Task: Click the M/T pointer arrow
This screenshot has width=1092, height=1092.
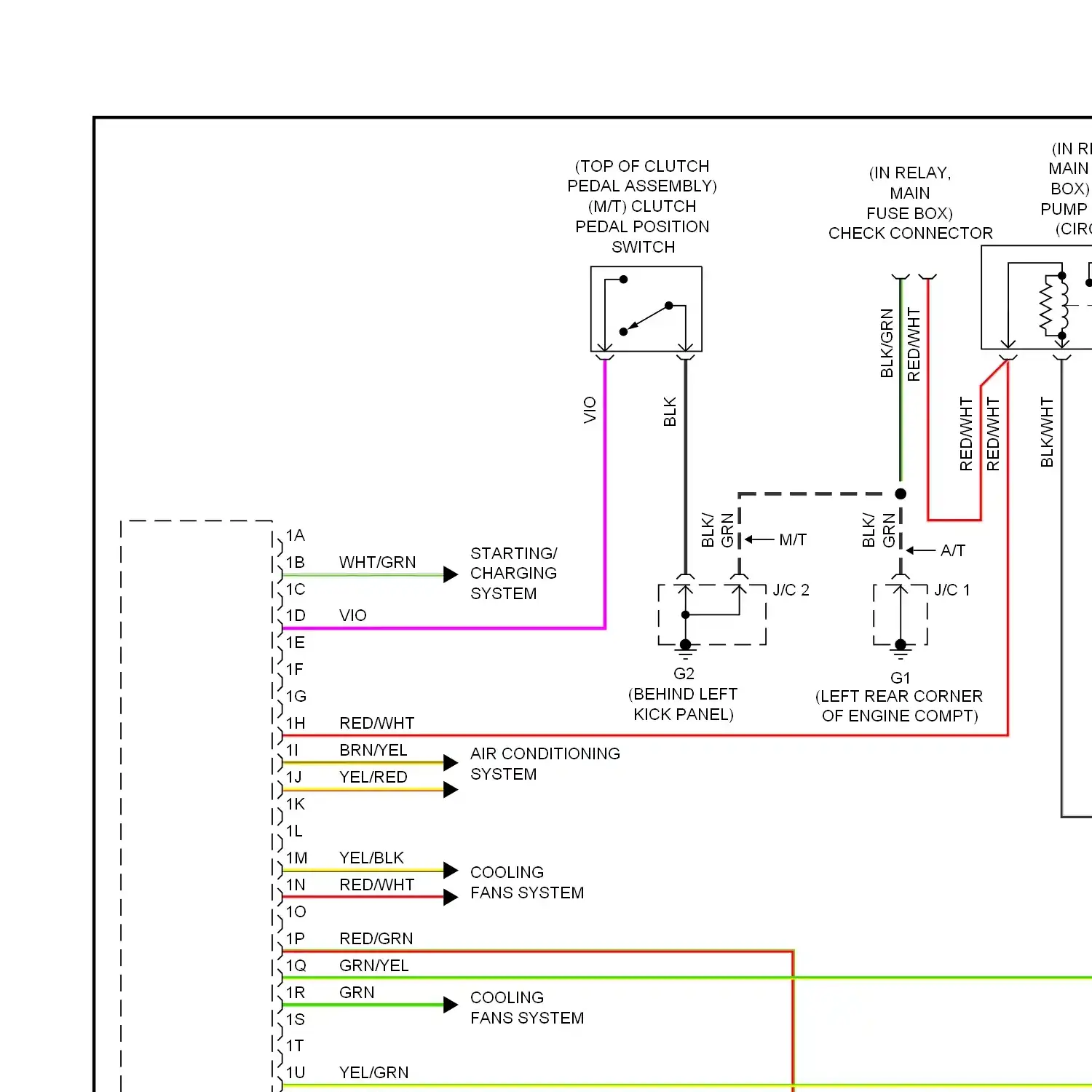Action: click(759, 539)
